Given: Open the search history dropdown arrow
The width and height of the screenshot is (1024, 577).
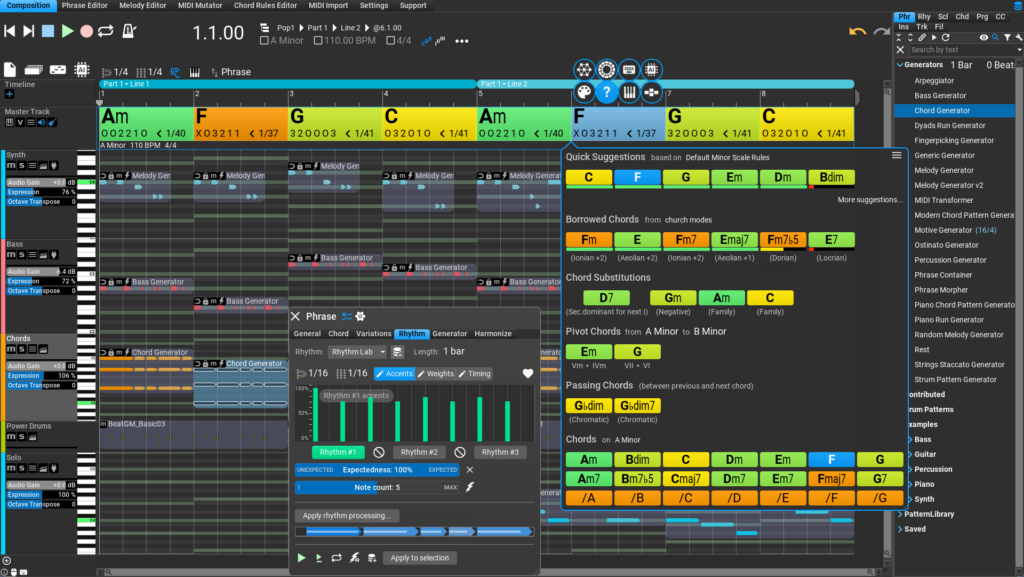Looking at the screenshot, I should coord(1020,50).
